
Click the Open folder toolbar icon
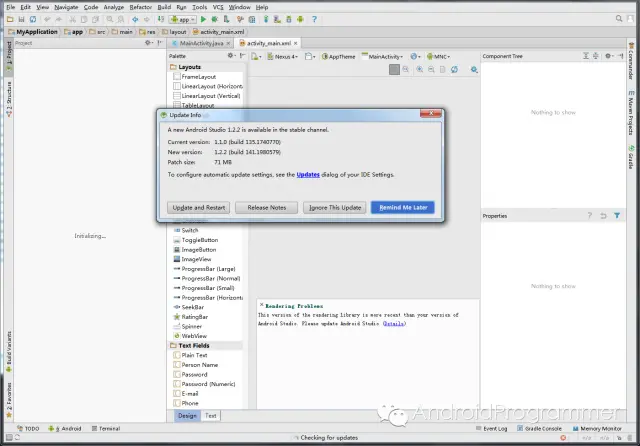10,19
